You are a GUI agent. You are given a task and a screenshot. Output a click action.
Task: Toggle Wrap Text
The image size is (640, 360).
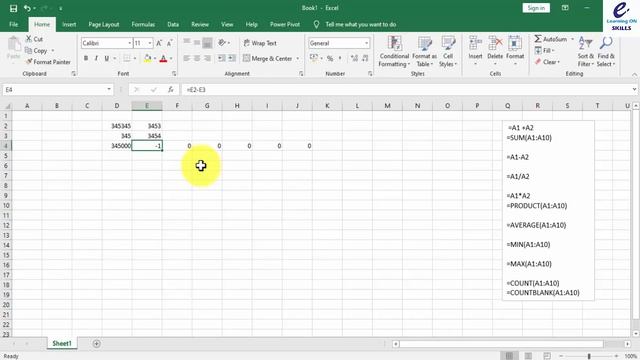click(260, 43)
